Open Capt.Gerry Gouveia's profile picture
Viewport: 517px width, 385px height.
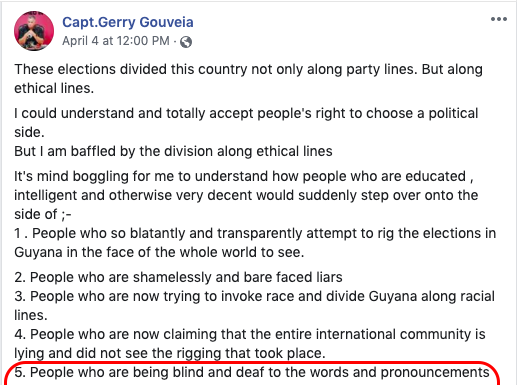point(34,31)
